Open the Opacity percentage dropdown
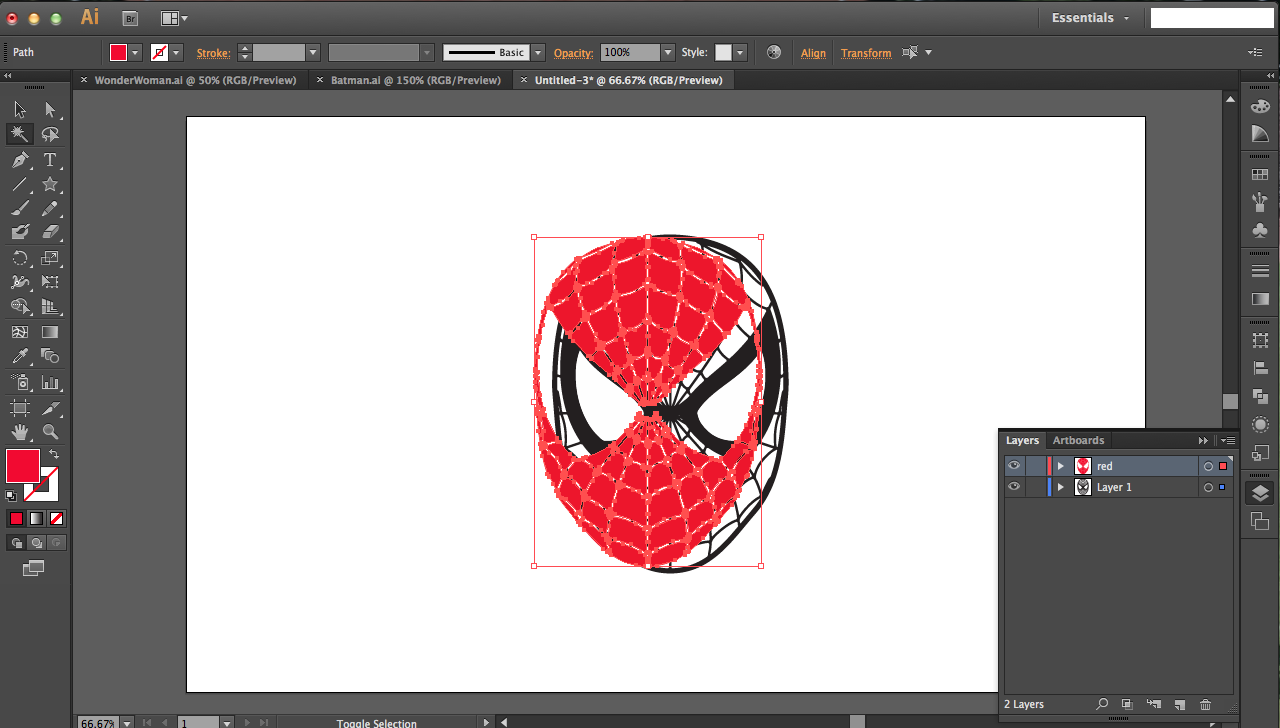The width and height of the screenshot is (1280, 728). pos(668,52)
